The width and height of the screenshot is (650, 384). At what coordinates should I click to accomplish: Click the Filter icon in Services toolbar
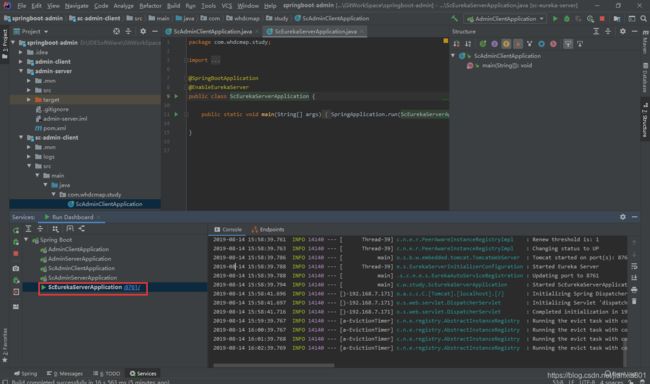[x=70, y=228]
